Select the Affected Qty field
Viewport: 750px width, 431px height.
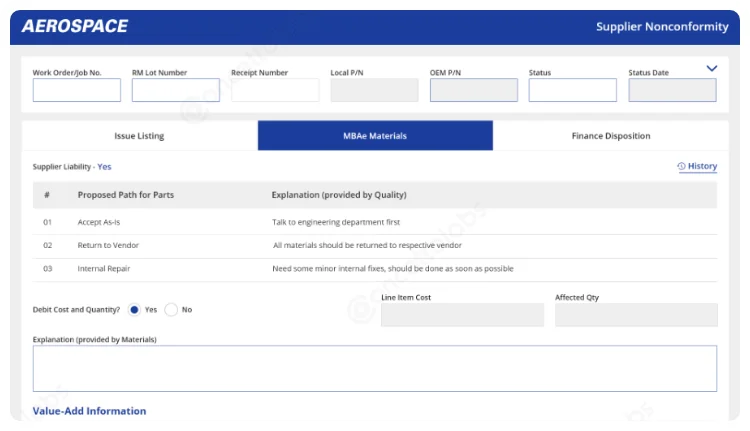point(636,315)
